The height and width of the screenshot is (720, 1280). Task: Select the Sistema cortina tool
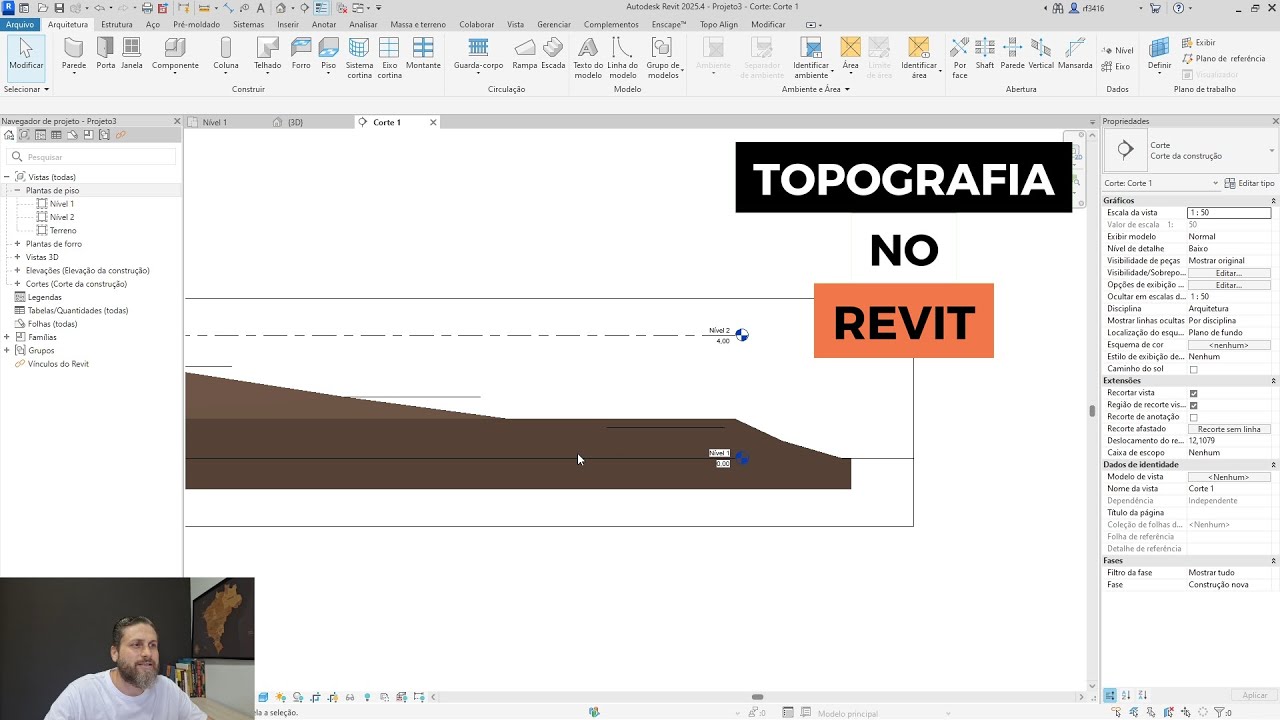359,58
